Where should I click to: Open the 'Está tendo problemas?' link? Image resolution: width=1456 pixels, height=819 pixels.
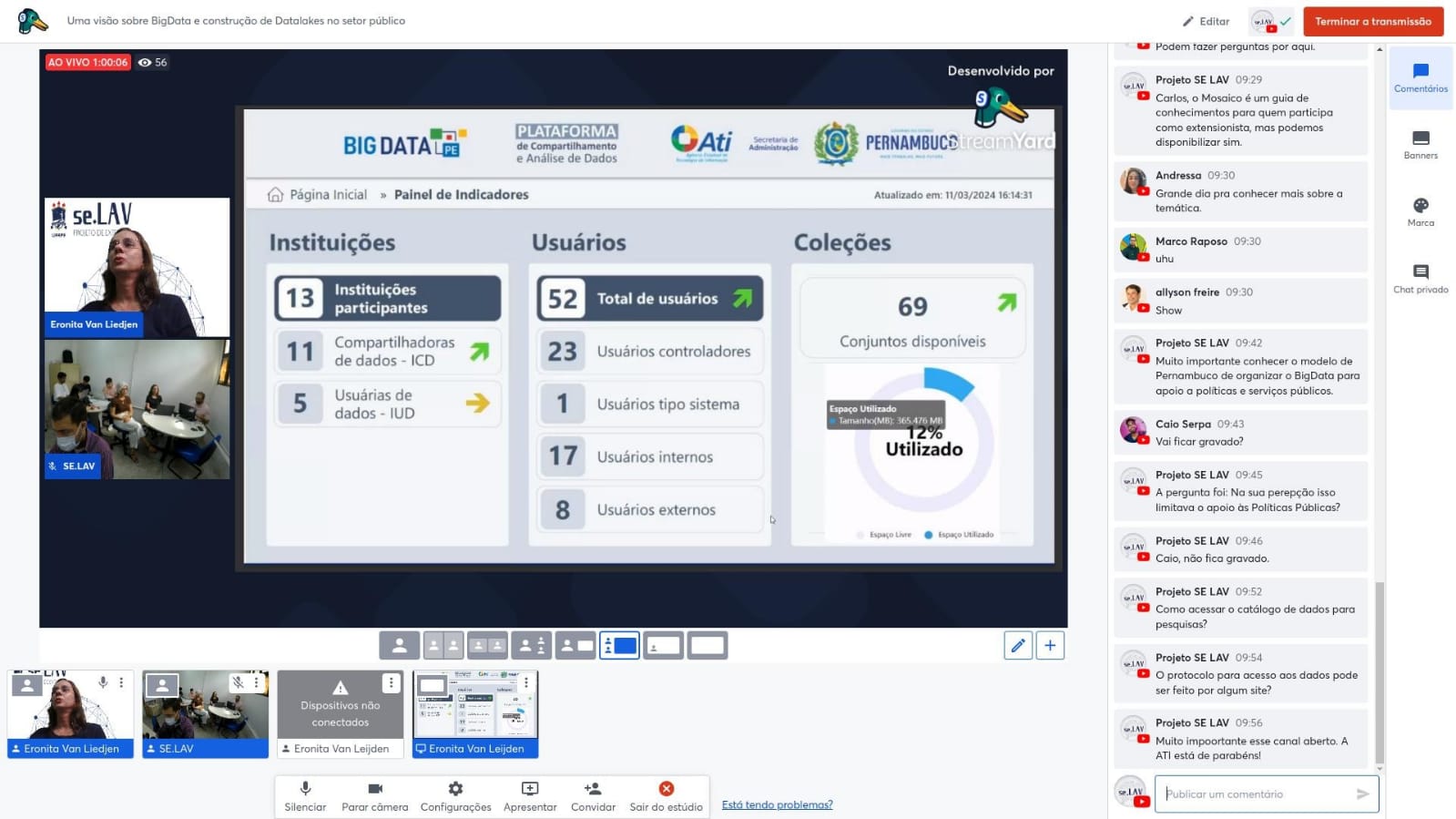point(777,804)
